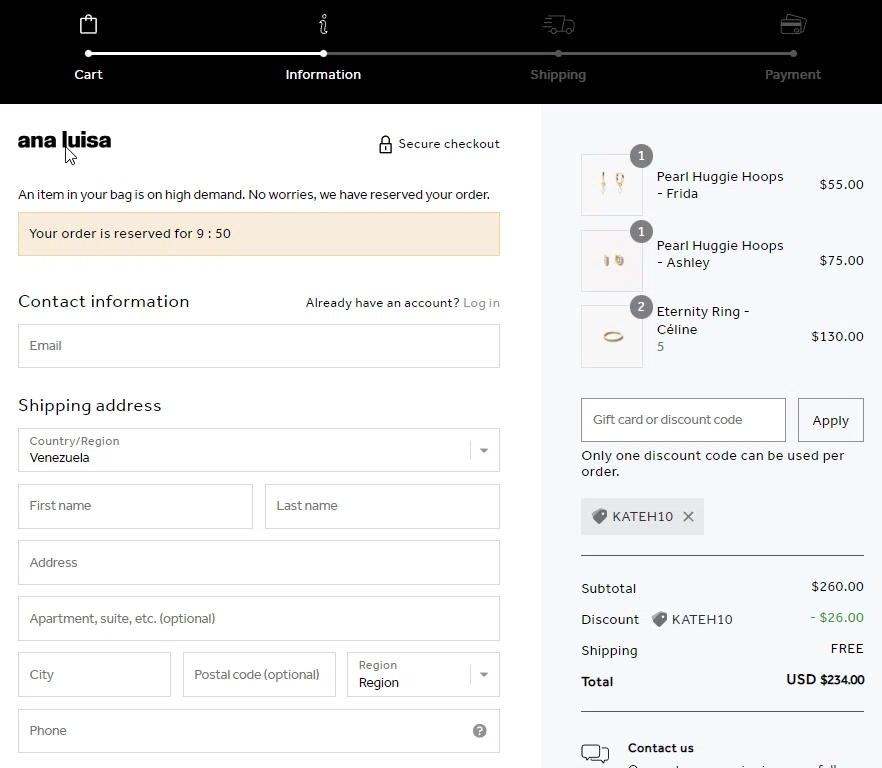Click the Phone field help icon
The height and width of the screenshot is (768, 882).
[x=479, y=731]
